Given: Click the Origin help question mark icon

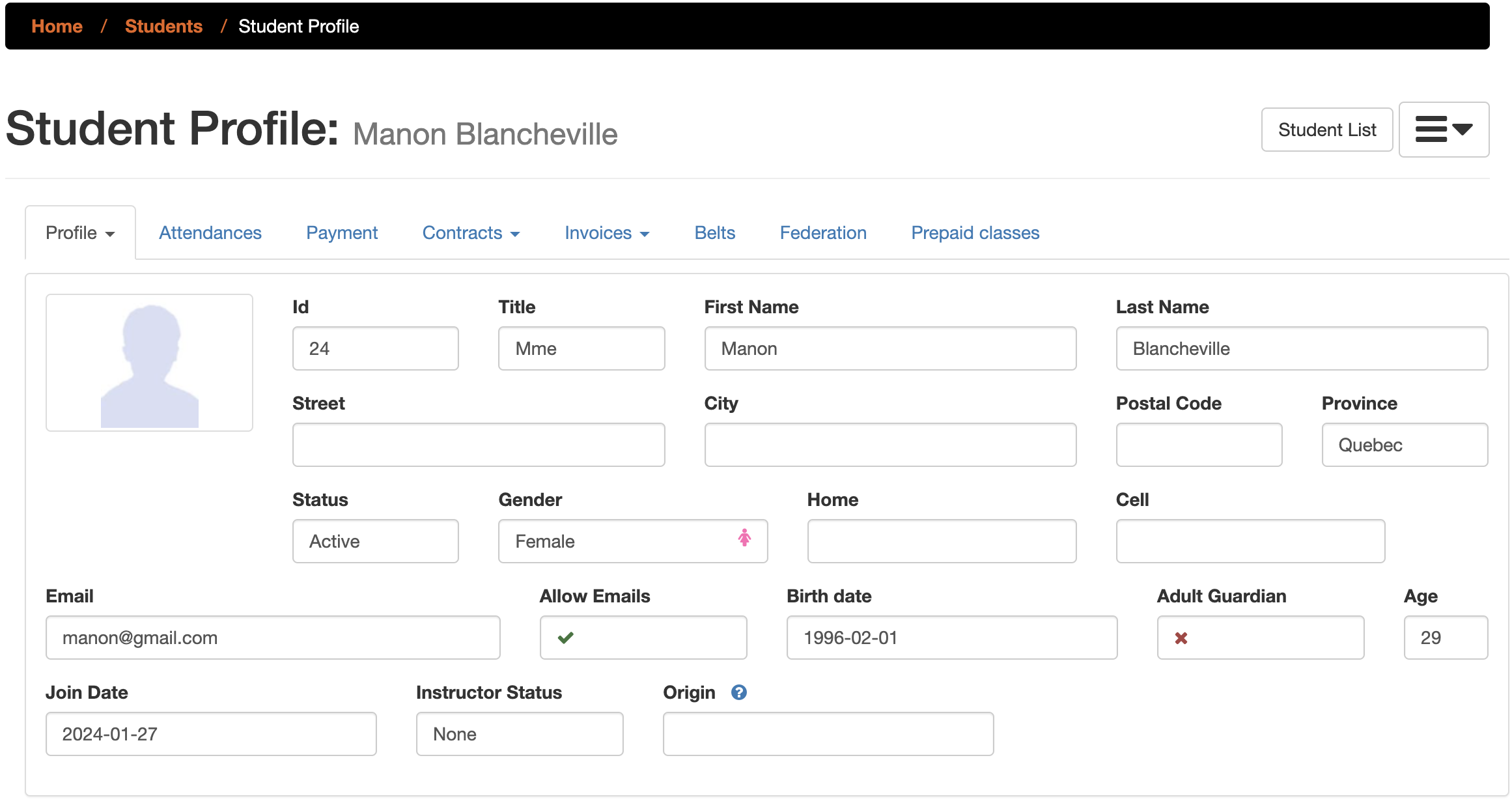Looking at the screenshot, I should (738, 692).
